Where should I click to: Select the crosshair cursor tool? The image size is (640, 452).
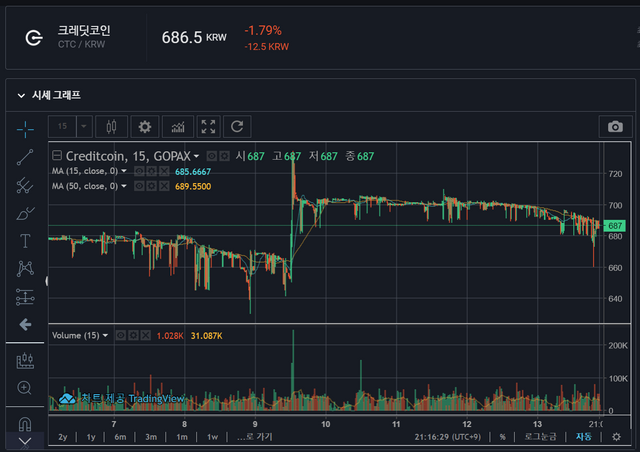[x=25, y=129]
